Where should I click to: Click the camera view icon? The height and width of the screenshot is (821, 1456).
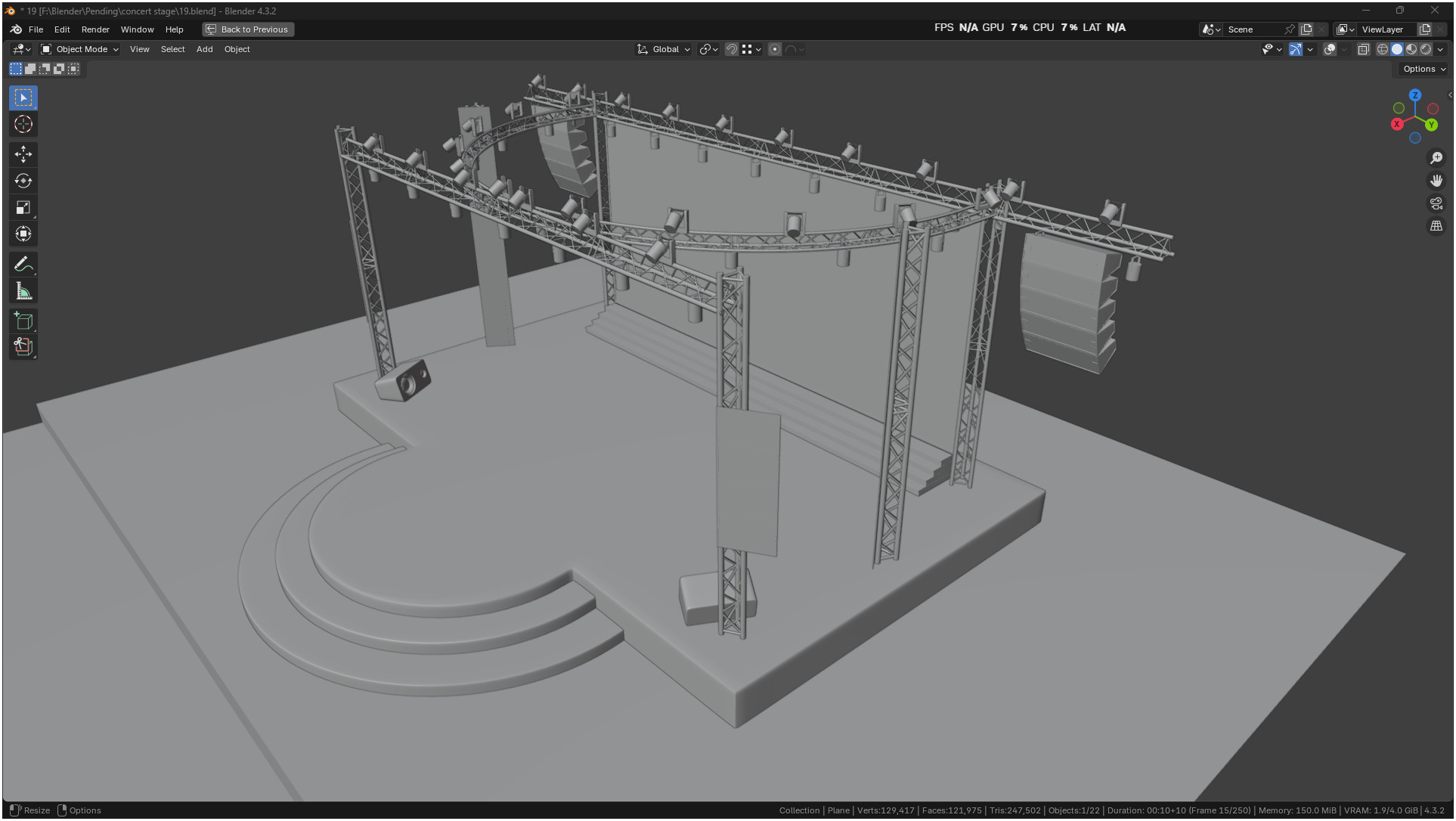tap(1436, 203)
